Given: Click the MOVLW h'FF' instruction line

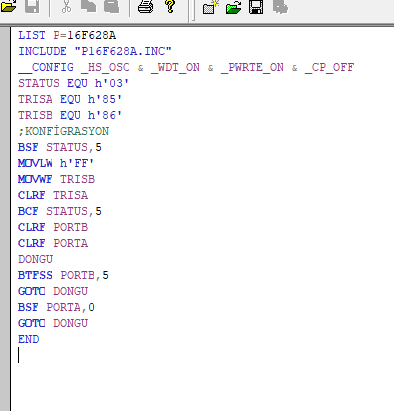Looking at the screenshot, I should (x=56, y=163).
